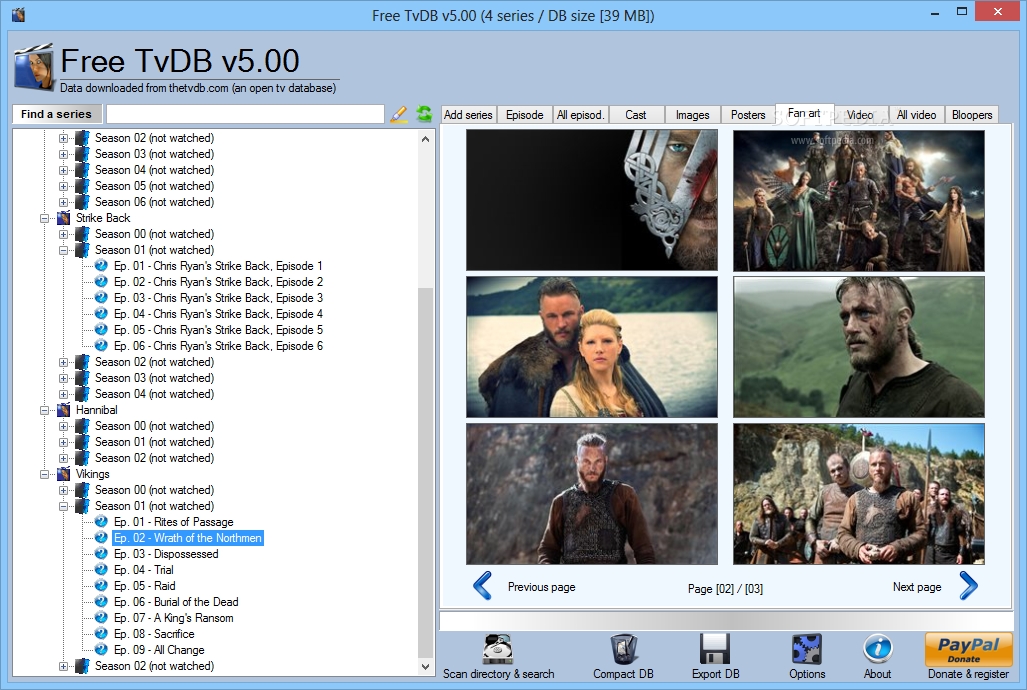Click the tree scrollbar down arrow
The height and width of the screenshot is (690, 1027).
426,667
